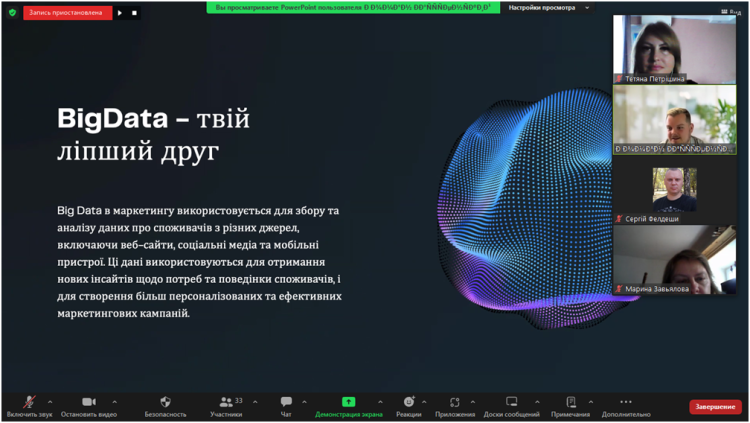Stop the recording with the square button
This screenshot has height=423, width=750.
(x=135, y=13)
